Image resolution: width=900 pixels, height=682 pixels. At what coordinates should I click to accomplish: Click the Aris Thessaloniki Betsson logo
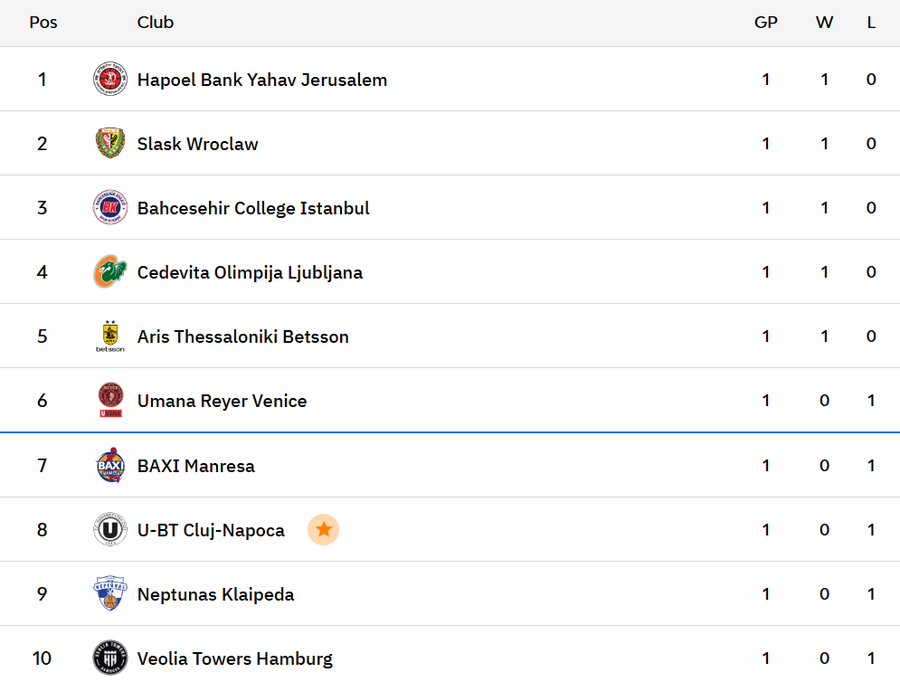pyautogui.click(x=110, y=336)
